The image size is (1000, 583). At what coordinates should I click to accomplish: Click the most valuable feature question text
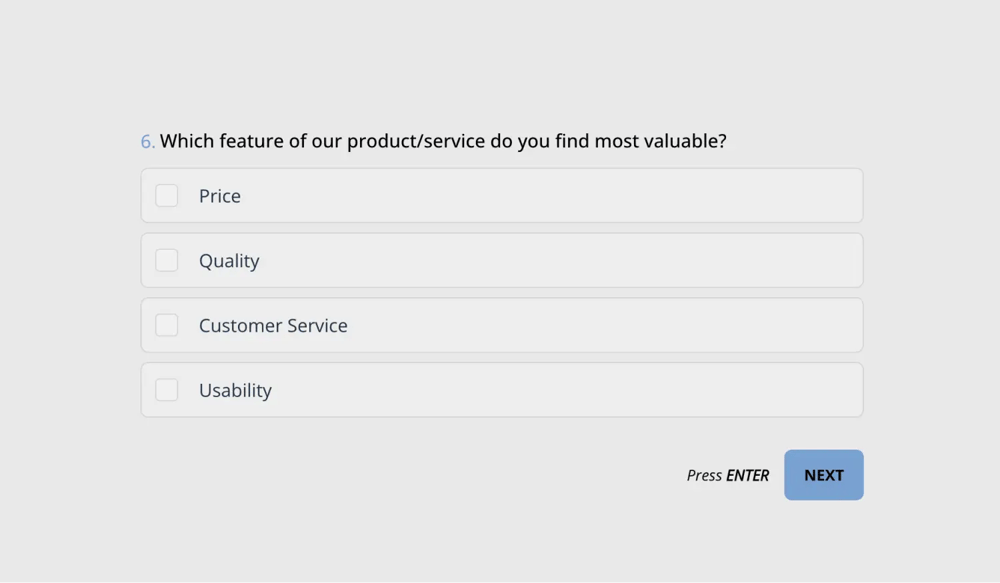[x=443, y=141]
